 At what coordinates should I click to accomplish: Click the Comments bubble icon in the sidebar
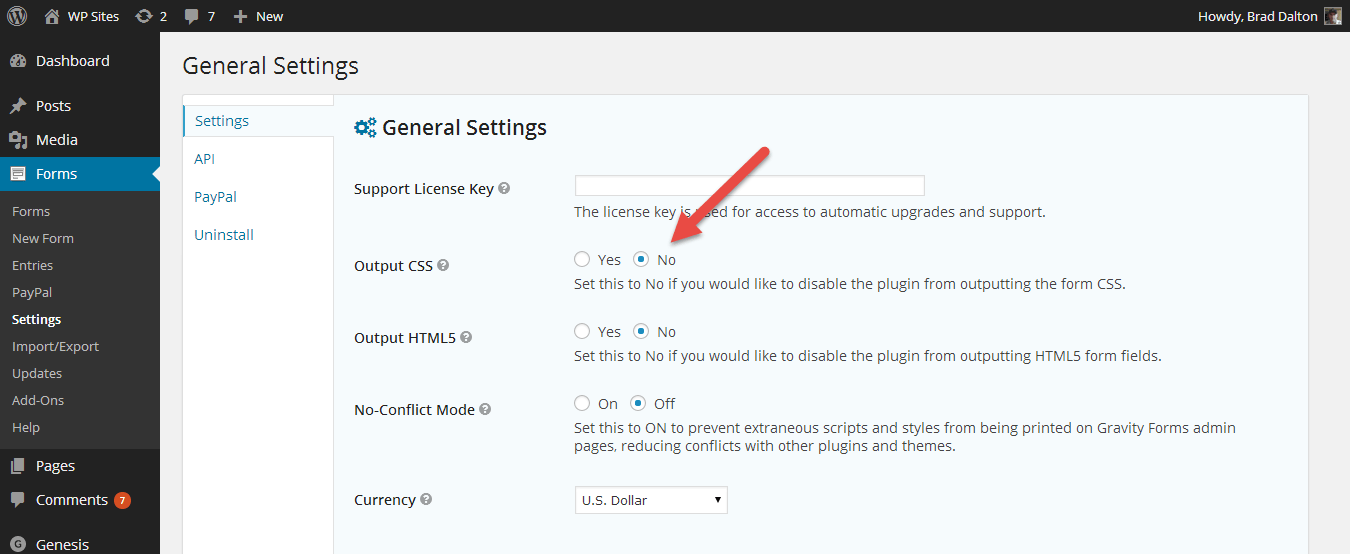[18, 500]
